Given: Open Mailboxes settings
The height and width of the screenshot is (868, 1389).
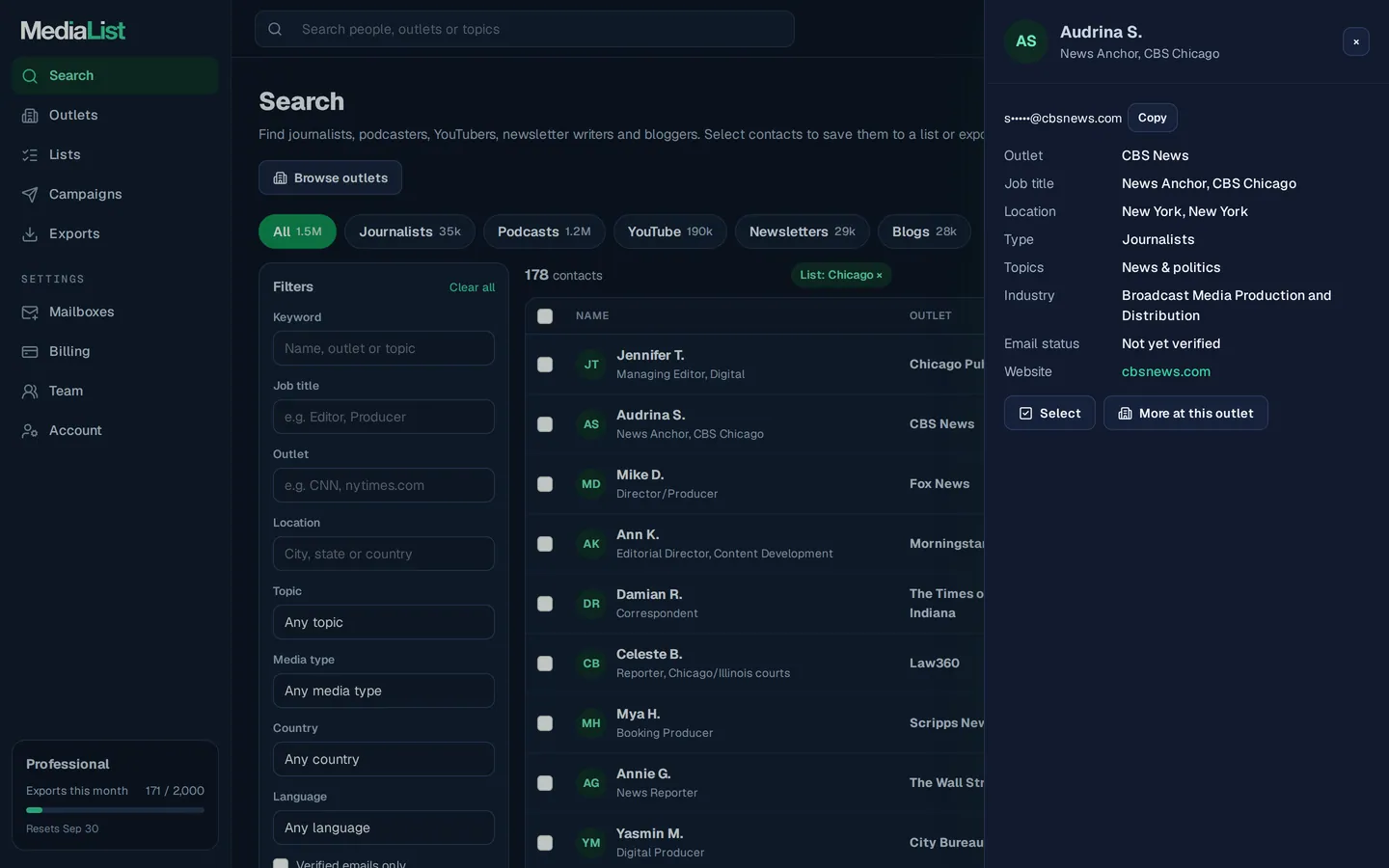Looking at the screenshot, I should coord(115,312).
